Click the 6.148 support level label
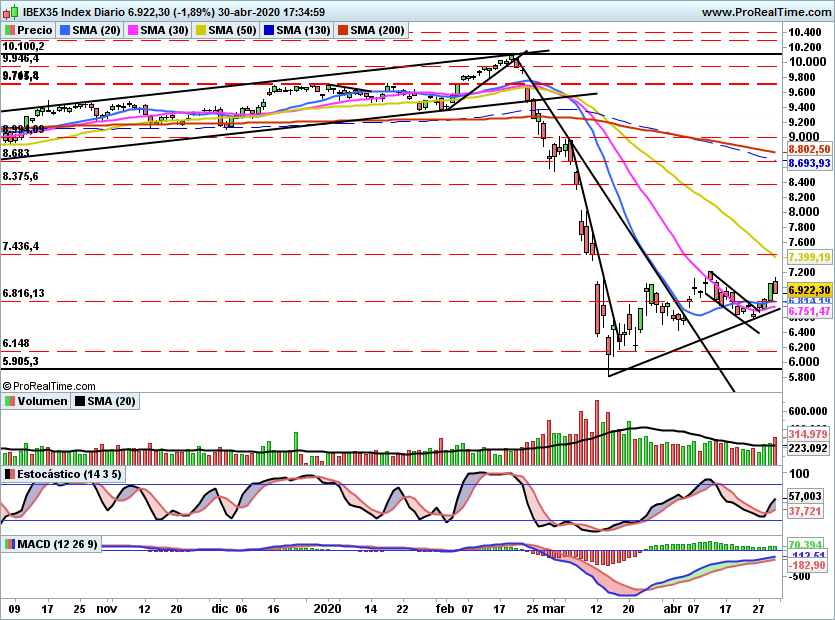This screenshot has width=835, height=620. [16, 343]
